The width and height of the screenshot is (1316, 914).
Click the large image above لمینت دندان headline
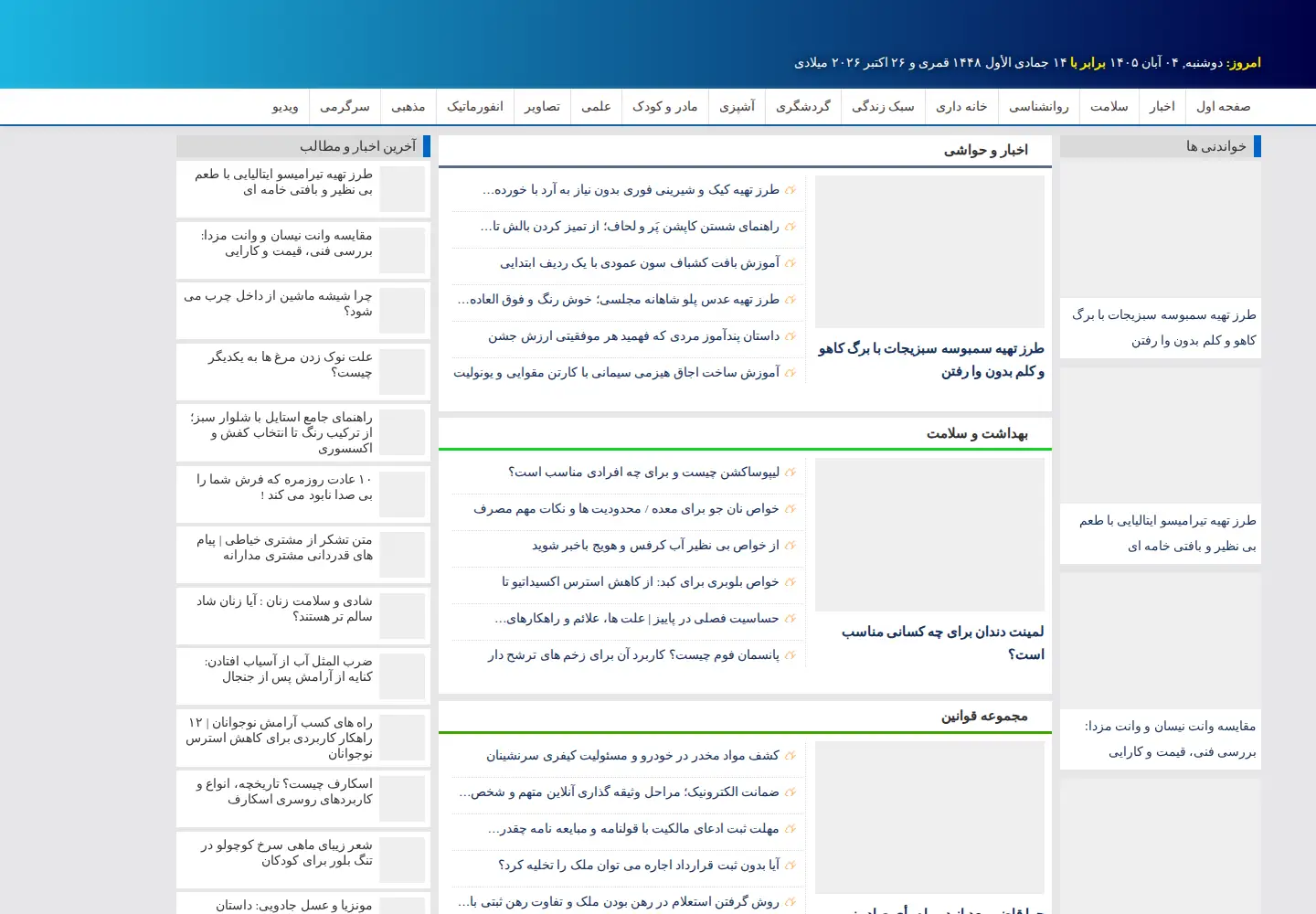point(929,535)
